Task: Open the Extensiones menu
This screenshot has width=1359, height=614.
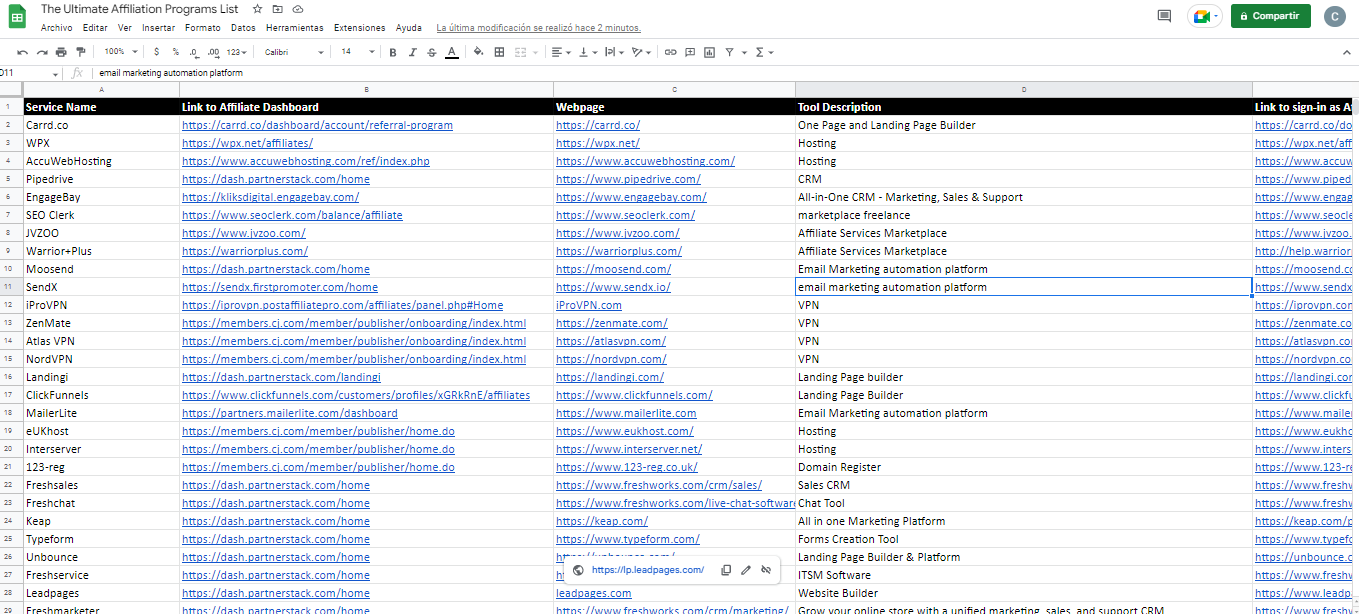Action: 359,28
